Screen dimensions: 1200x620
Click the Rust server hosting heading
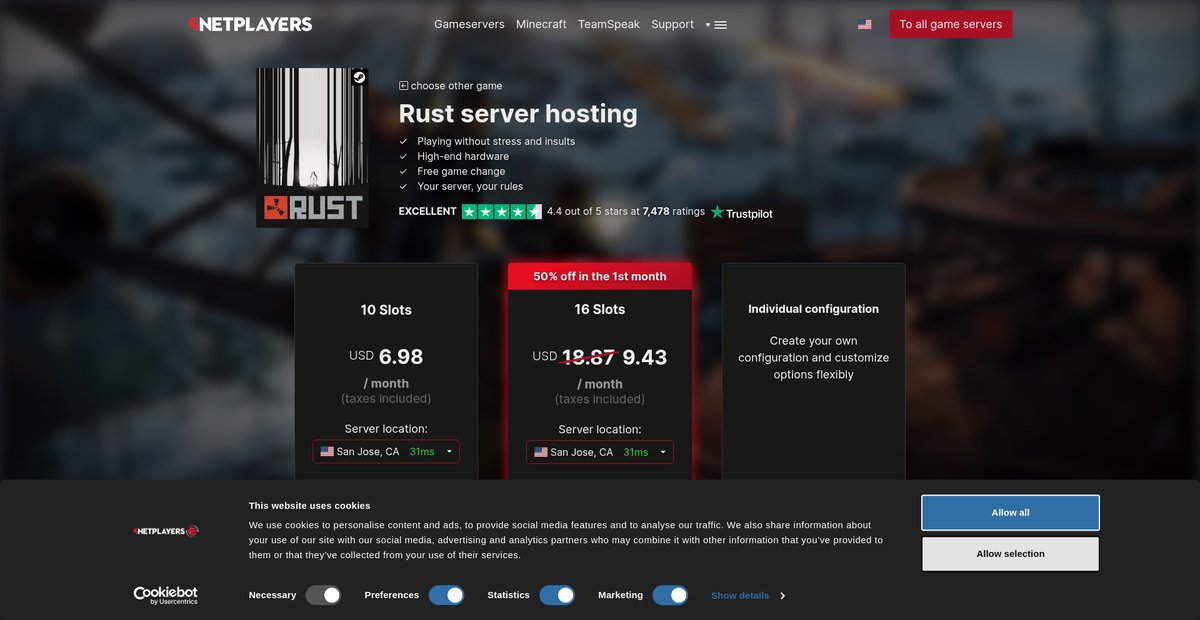pos(518,114)
